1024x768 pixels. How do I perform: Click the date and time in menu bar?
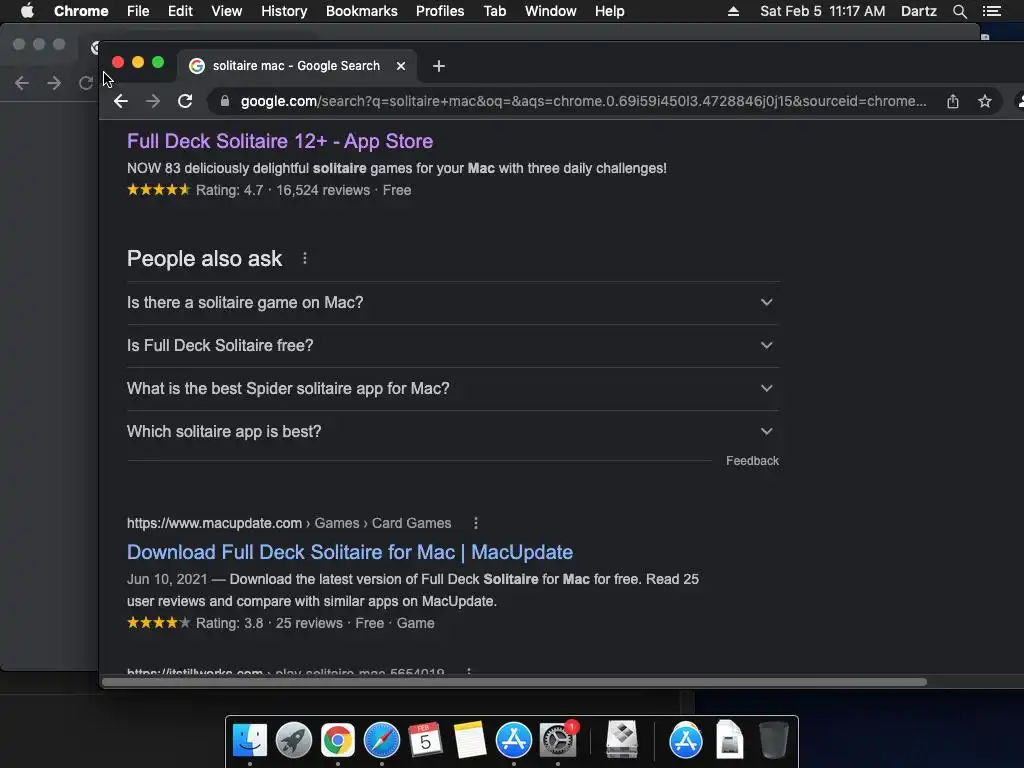[x=823, y=11]
